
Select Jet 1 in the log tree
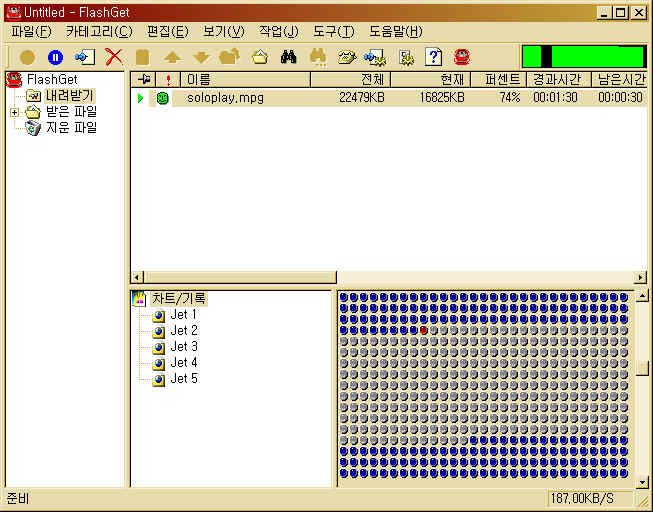(184, 315)
